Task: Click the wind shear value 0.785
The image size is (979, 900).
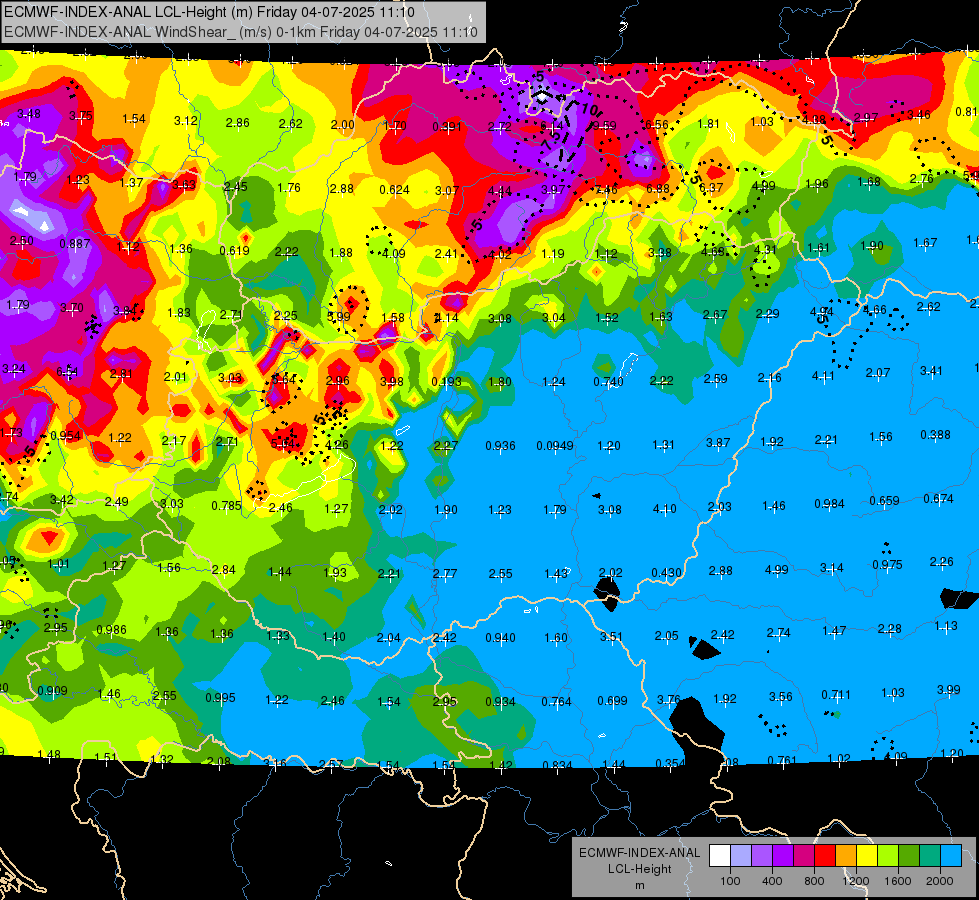Action: click(226, 505)
